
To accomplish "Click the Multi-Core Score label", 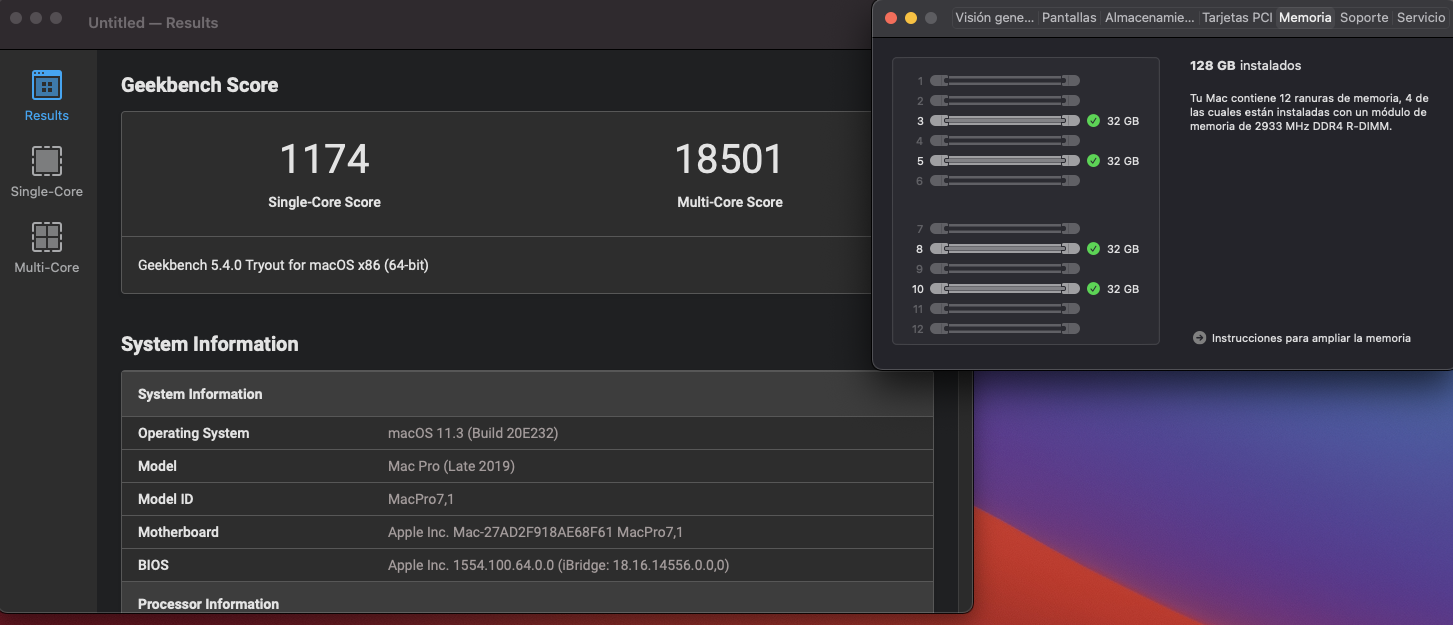I will coord(730,202).
